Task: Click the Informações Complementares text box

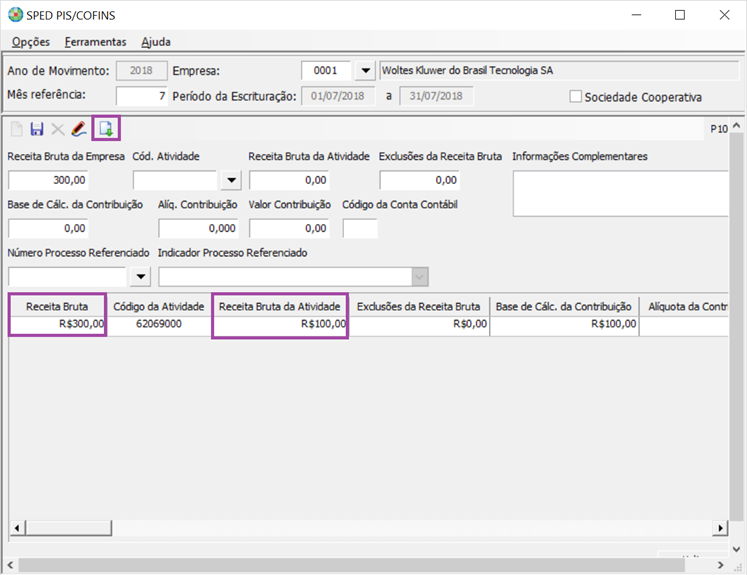Action: [620, 193]
